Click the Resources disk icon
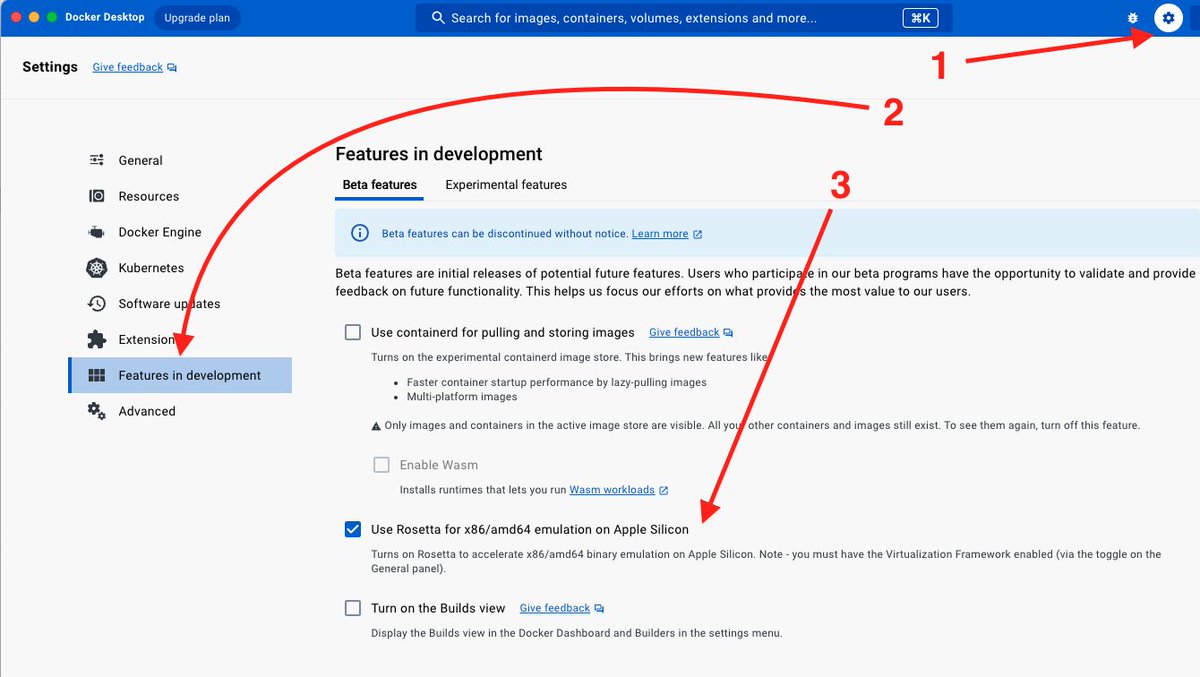Screen dimensions: 1200x677 pos(97,196)
